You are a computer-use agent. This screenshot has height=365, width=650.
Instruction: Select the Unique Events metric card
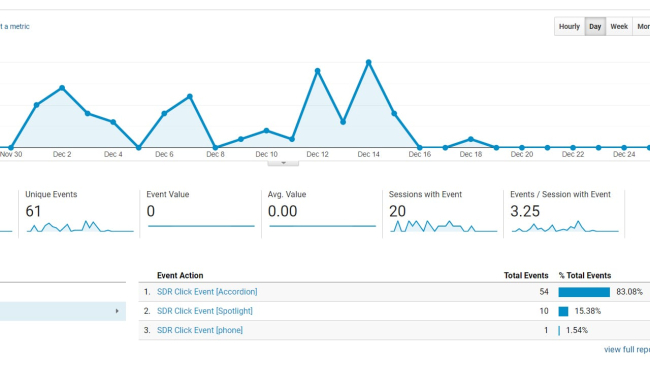click(x=79, y=214)
